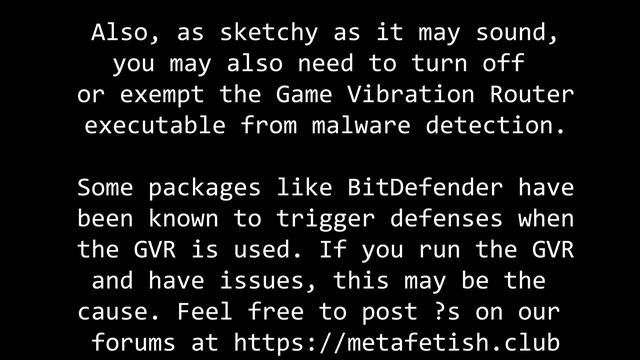Click the word sketchy in first line

pos(269,33)
